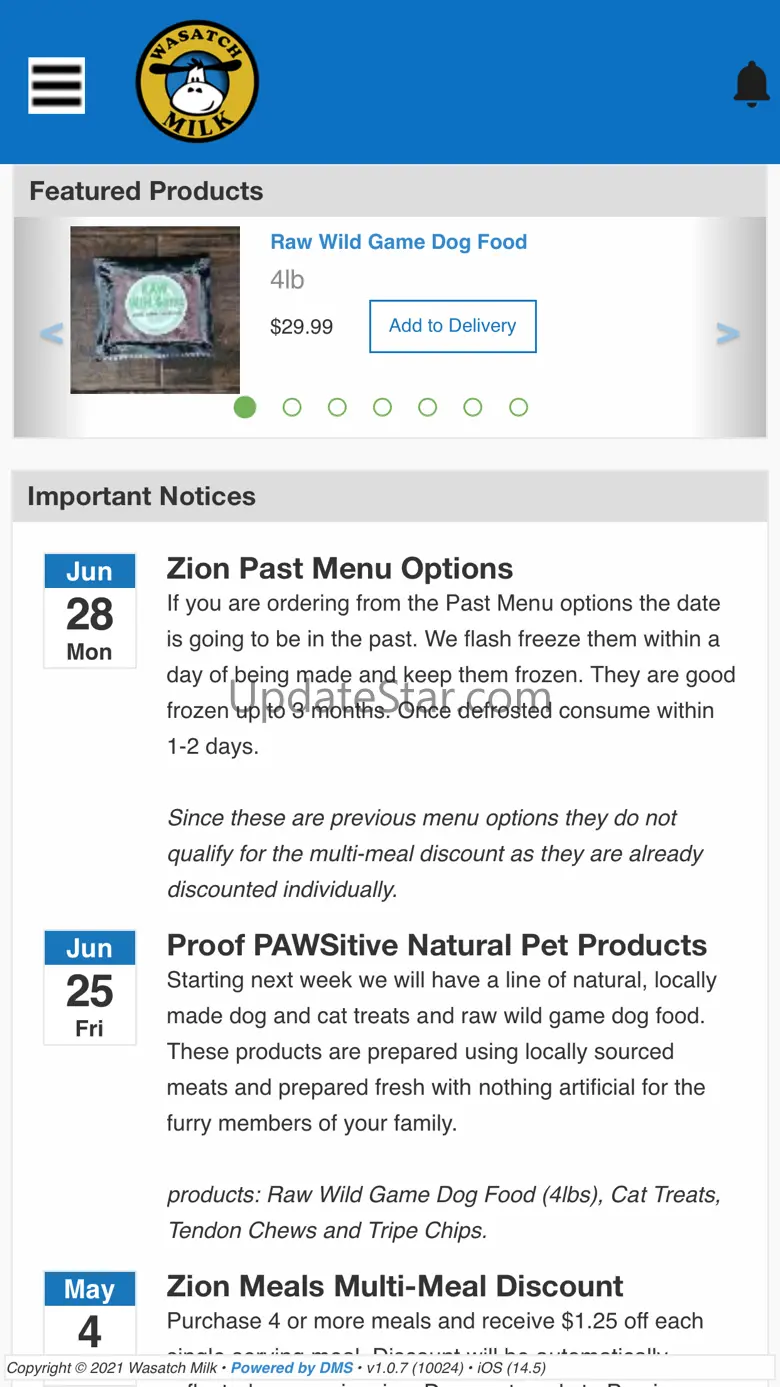Go to previous featured product arrow
The width and height of the screenshot is (780, 1387).
[x=51, y=334]
